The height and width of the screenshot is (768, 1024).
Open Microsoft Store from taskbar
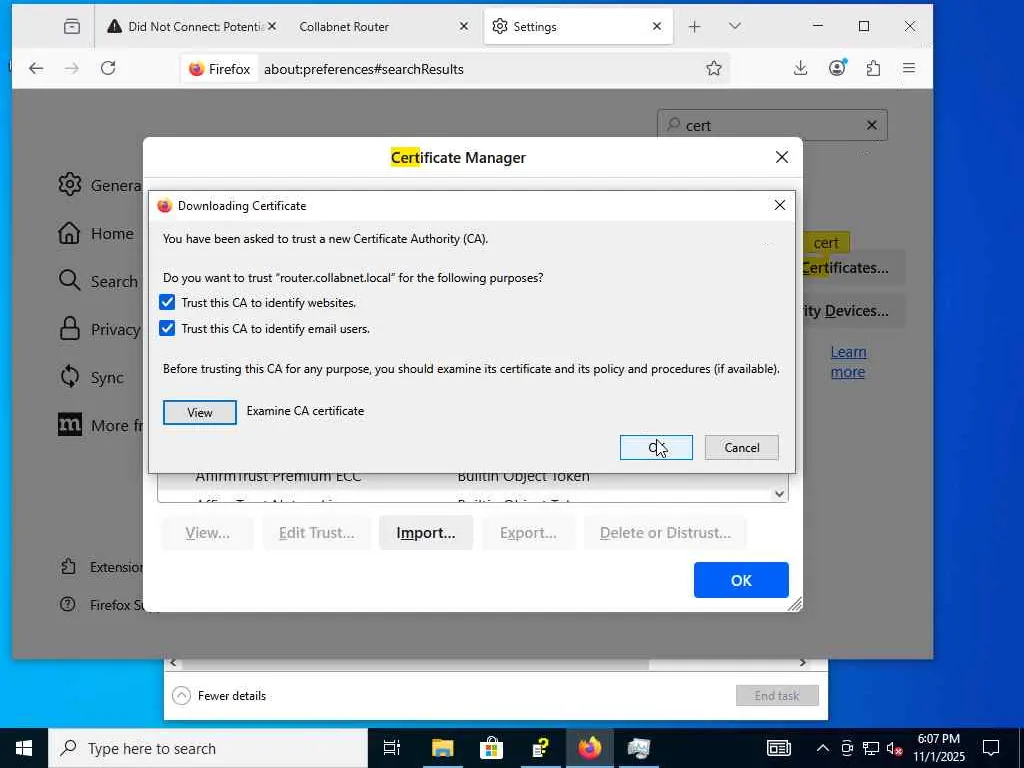coord(491,748)
